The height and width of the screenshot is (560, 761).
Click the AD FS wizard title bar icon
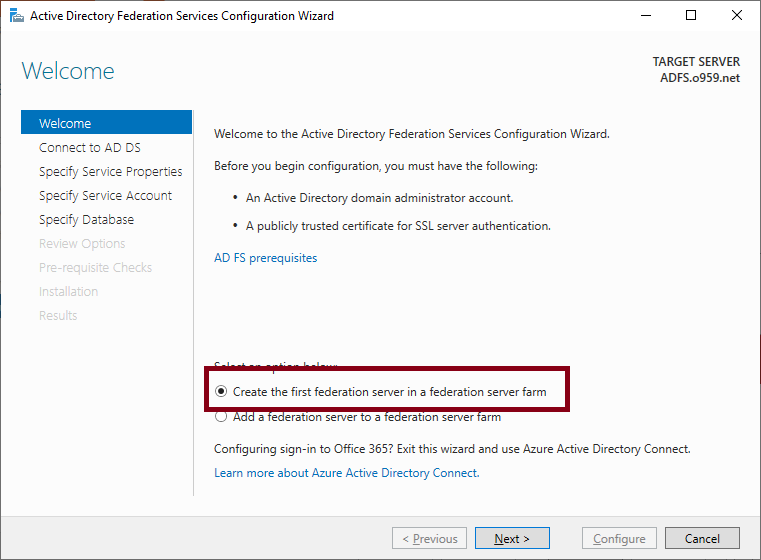pos(17,16)
